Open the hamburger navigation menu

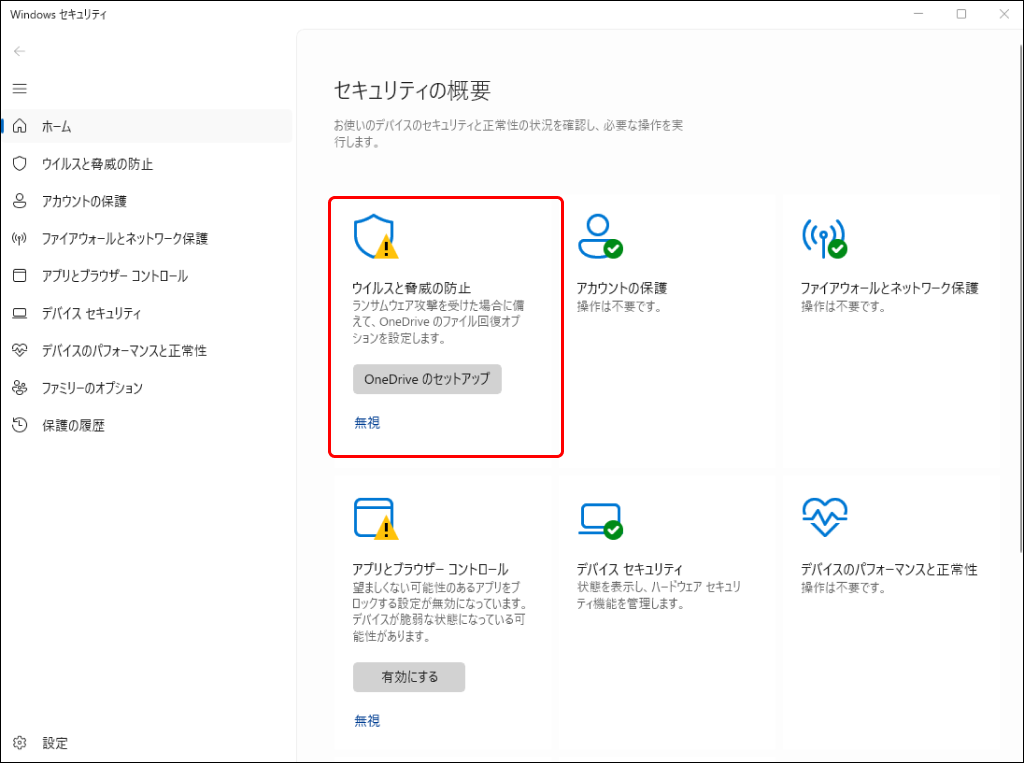pyautogui.click(x=20, y=88)
